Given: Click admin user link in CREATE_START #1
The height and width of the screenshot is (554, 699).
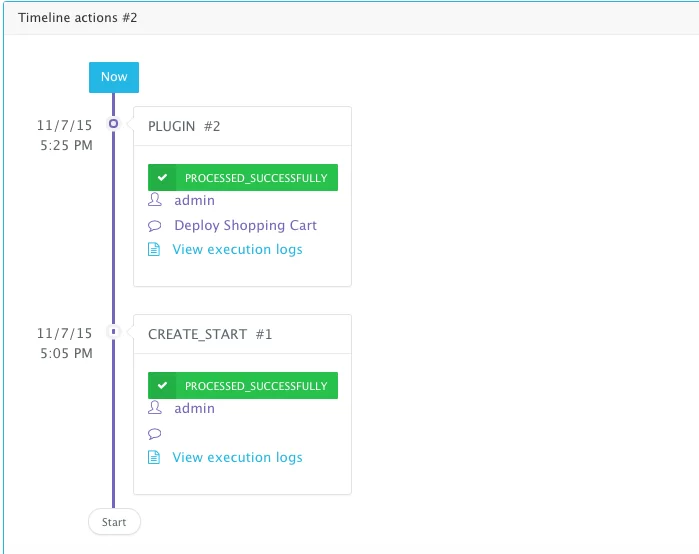Looking at the screenshot, I should [194, 408].
